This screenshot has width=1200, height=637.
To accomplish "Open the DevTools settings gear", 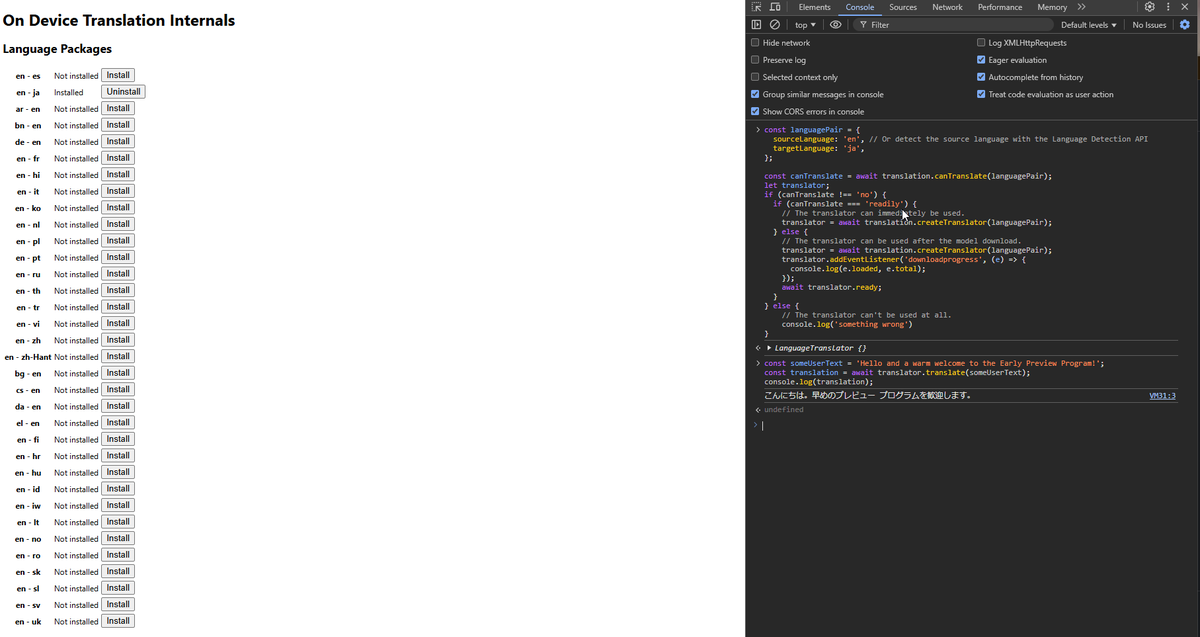I will coord(1149,6).
